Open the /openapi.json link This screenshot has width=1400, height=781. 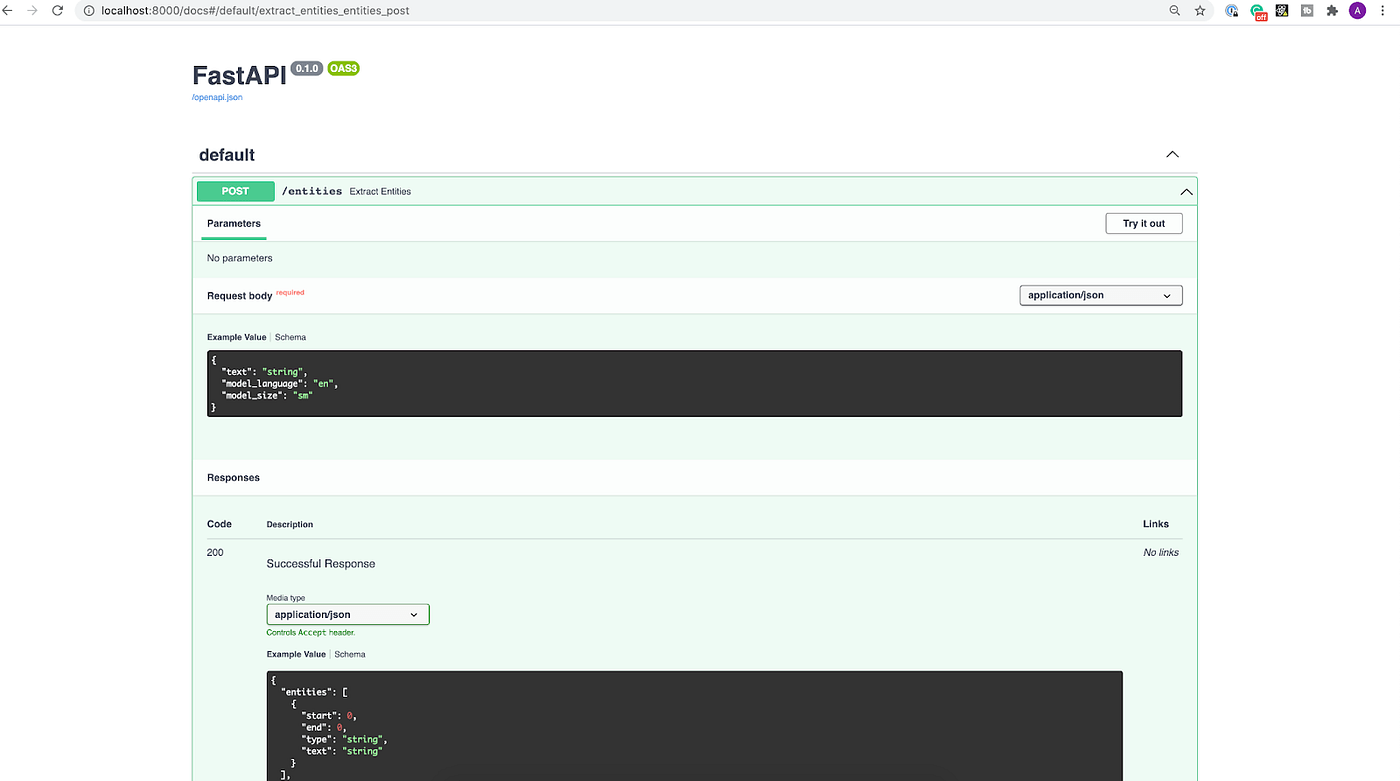(x=217, y=97)
